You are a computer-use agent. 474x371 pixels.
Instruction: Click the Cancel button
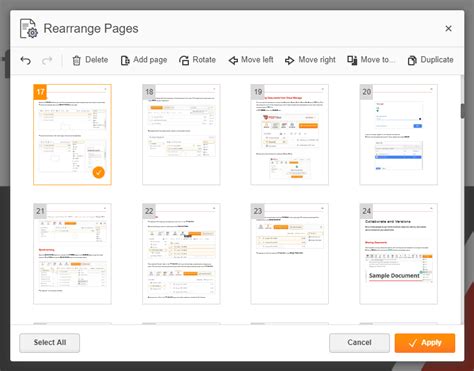pyautogui.click(x=359, y=343)
